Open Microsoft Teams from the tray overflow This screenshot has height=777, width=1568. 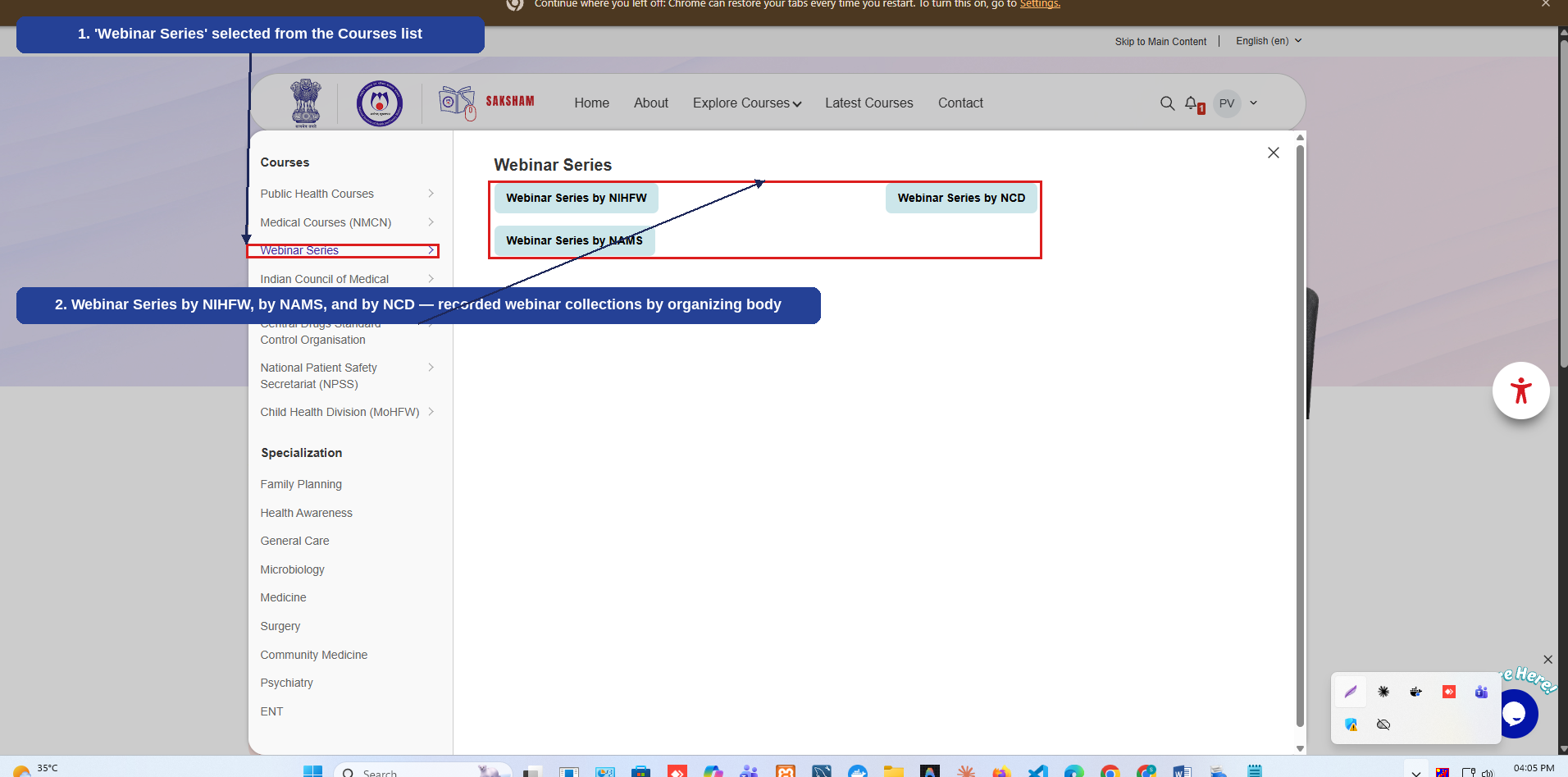point(1481,692)
